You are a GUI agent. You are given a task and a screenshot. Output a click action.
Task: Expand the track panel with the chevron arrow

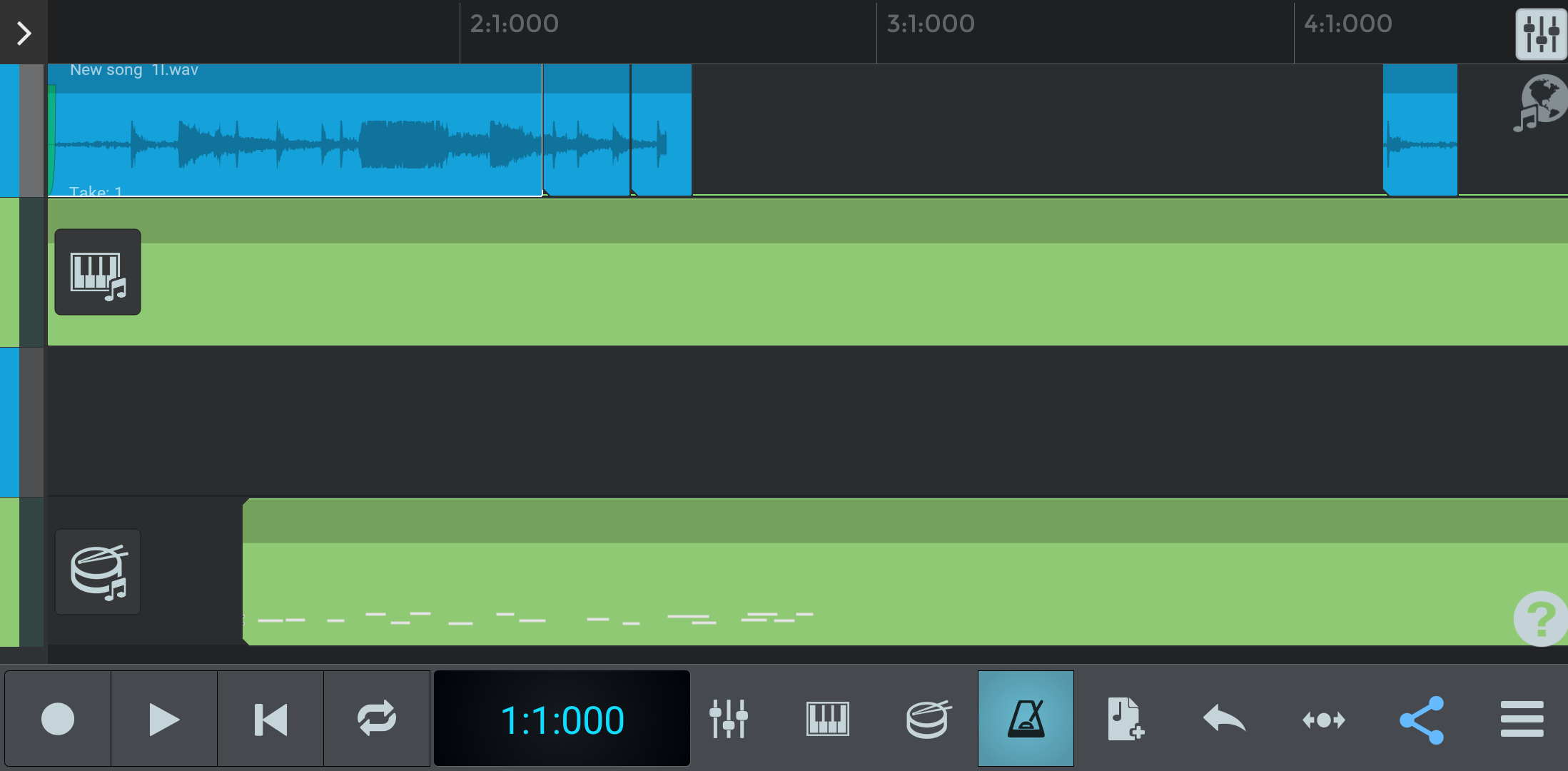[24, 32]
